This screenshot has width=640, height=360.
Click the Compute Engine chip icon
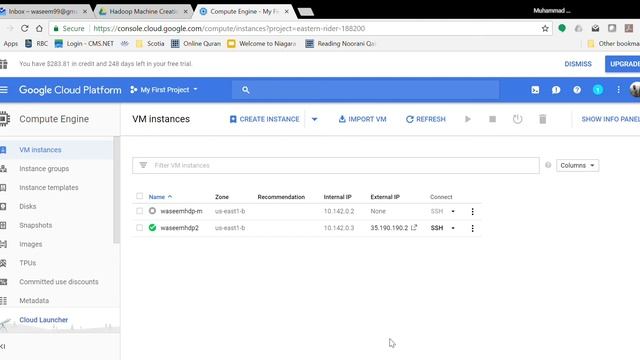click(x=4, y=119)
